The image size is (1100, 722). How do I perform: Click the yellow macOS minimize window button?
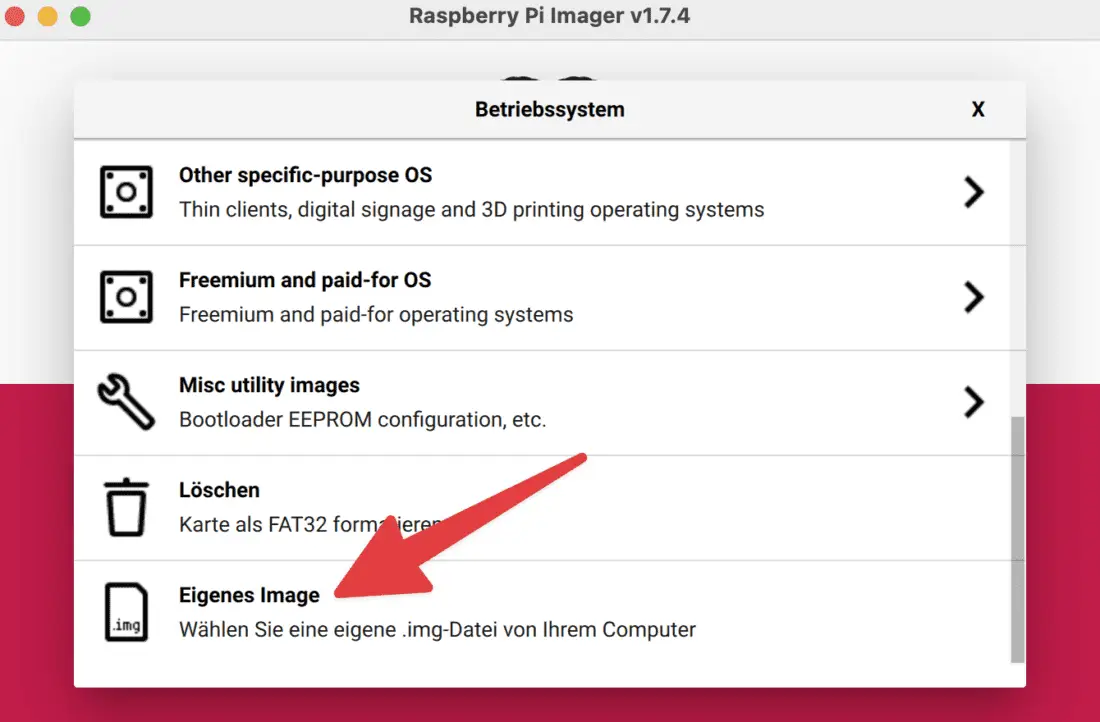47,16
